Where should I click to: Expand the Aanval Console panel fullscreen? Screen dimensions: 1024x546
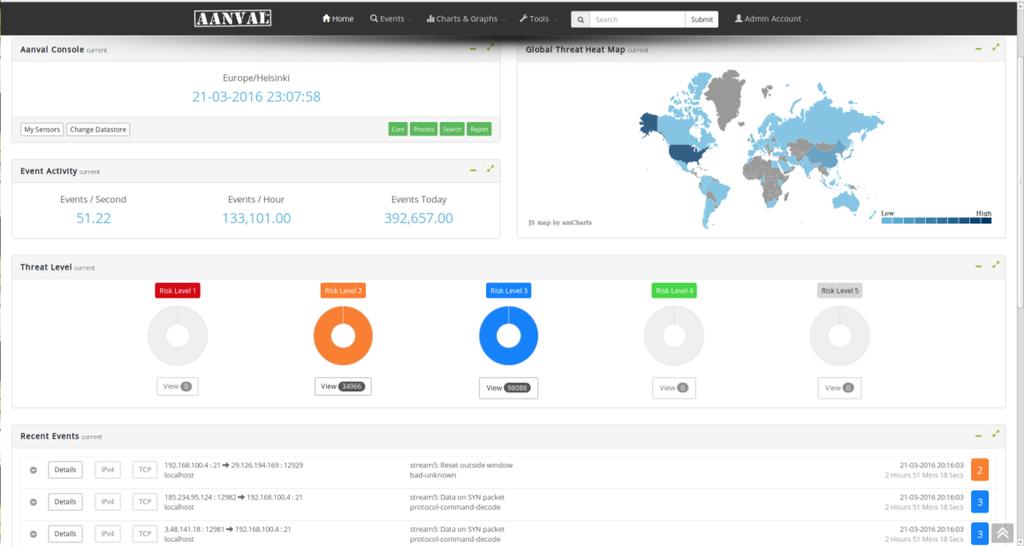[490, 48]
